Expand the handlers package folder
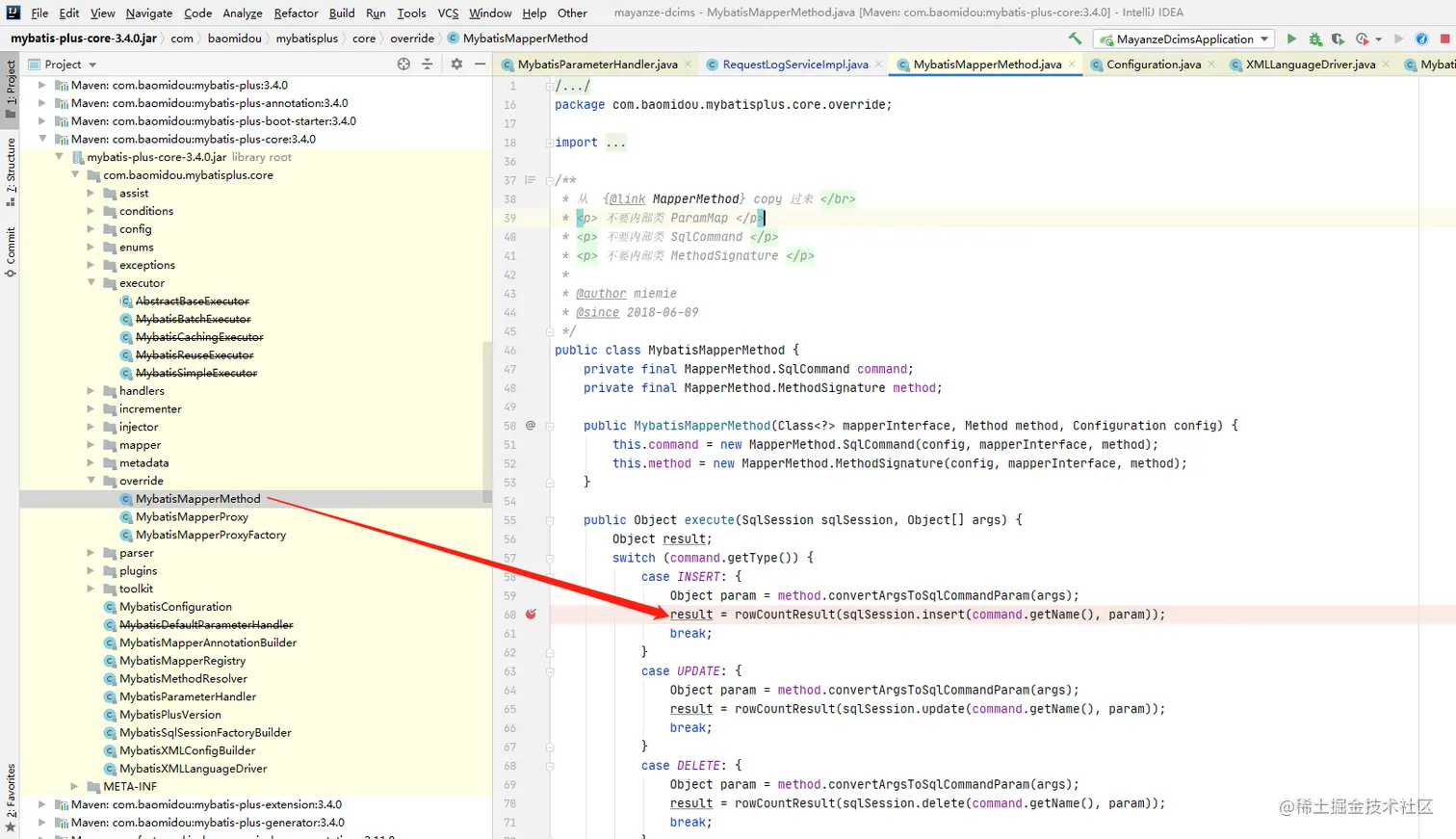 91,391
